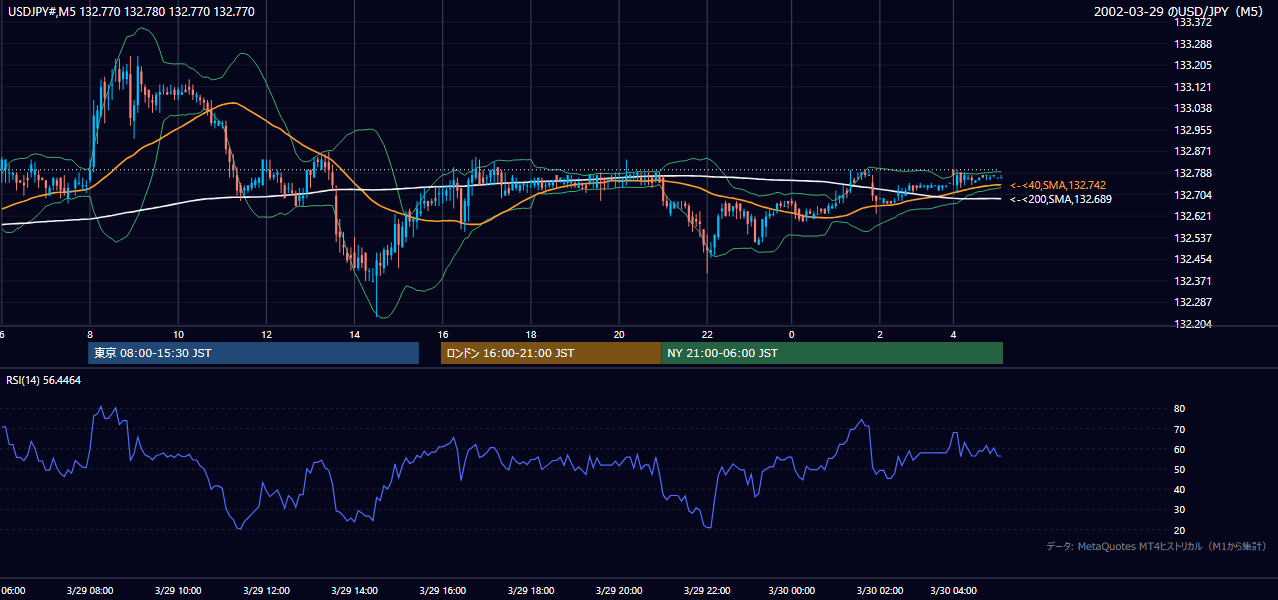The image size is (1278, 600).
Task: Click hour label 20 under the price chart
Action: 619,334
